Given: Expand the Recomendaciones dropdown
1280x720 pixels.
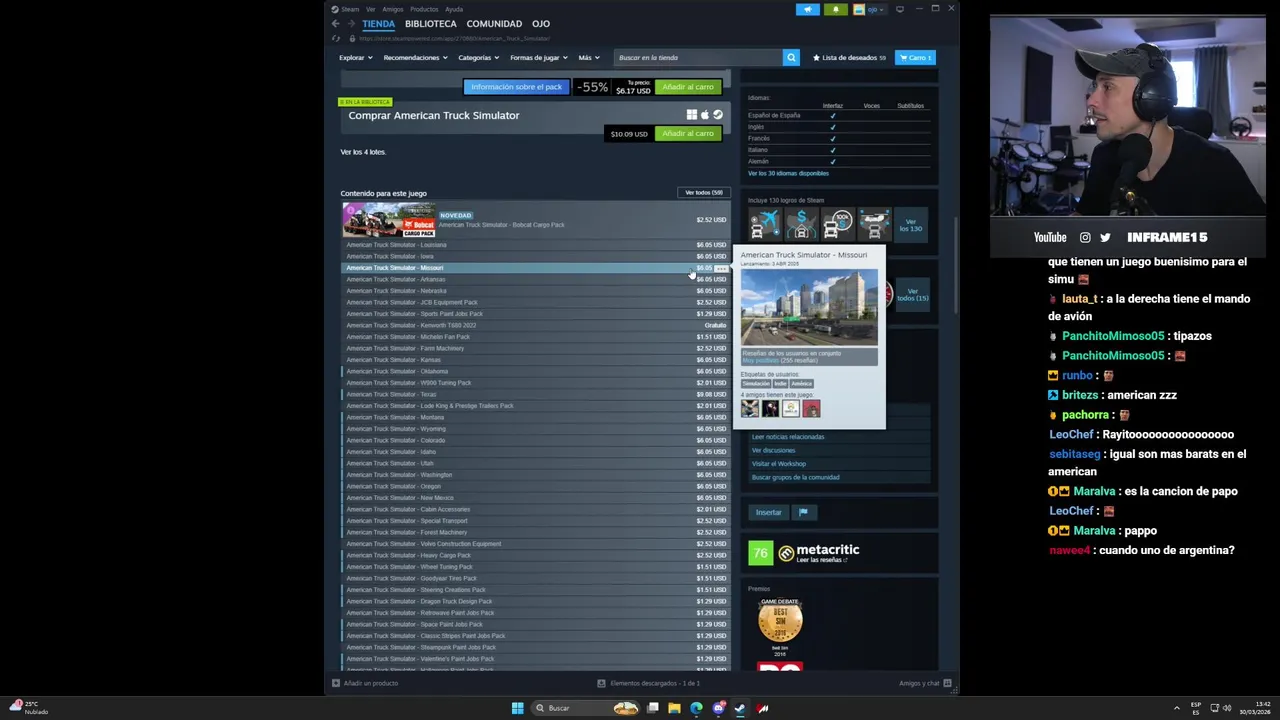Looking at the screenshot, I should pyautogui.click(x=416, y=58).
